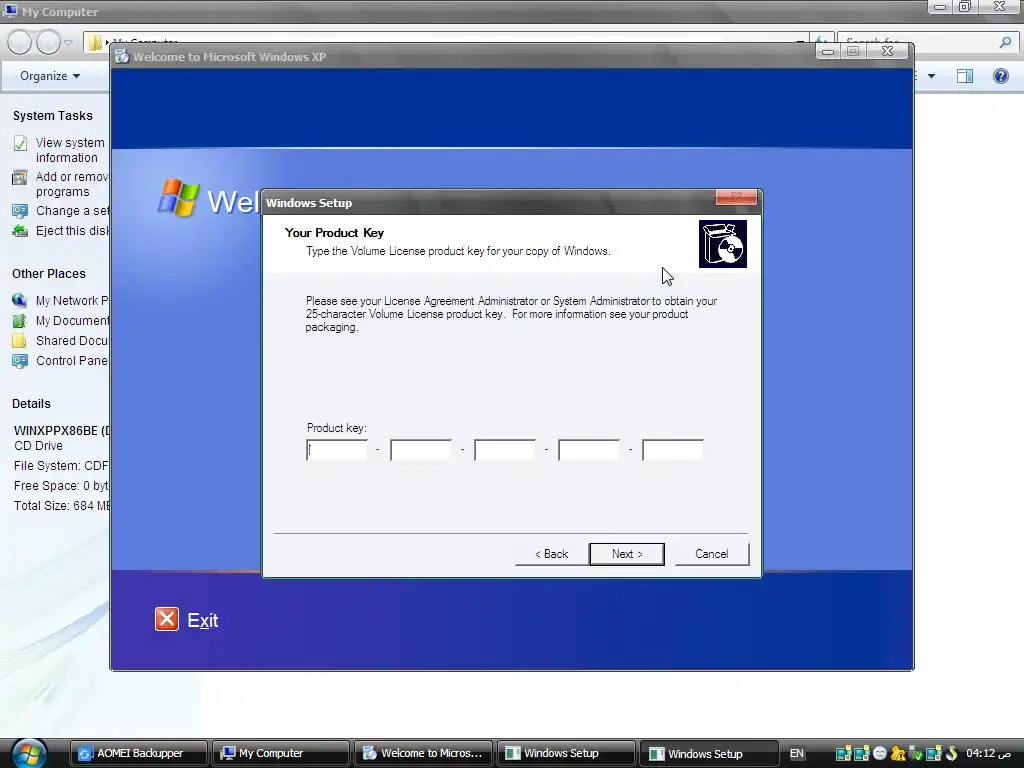Switch to Welcome to Micros... taskbar button
Viewport: 1024px width, 768px height.
coord(423,753)
